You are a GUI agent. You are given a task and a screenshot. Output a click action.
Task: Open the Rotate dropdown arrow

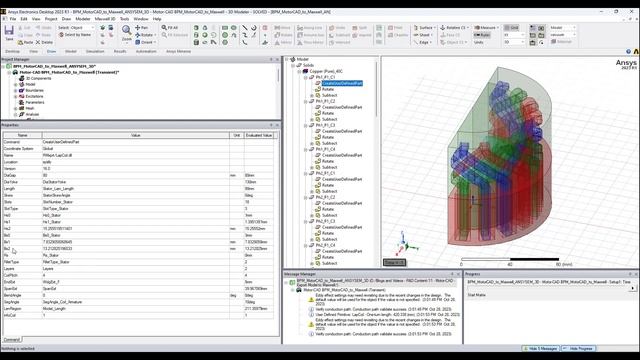click(x=155, y=35)
